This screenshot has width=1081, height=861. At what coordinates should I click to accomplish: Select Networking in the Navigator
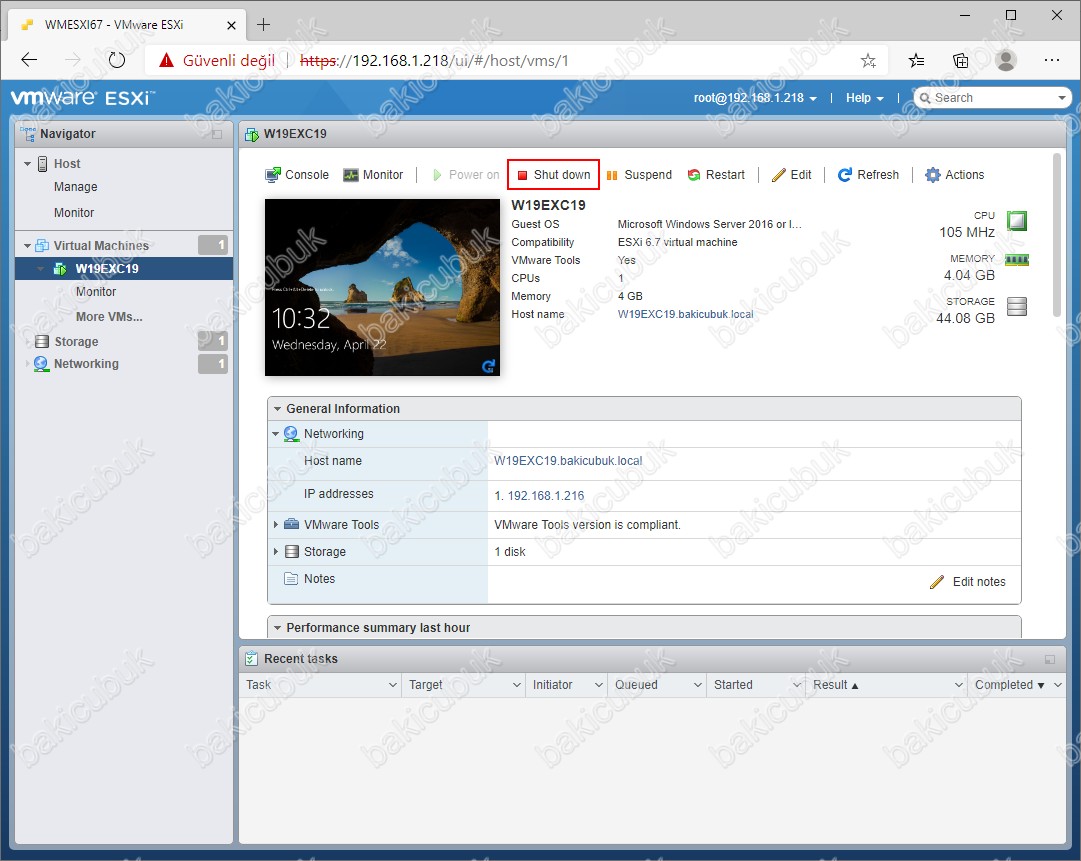86,364
